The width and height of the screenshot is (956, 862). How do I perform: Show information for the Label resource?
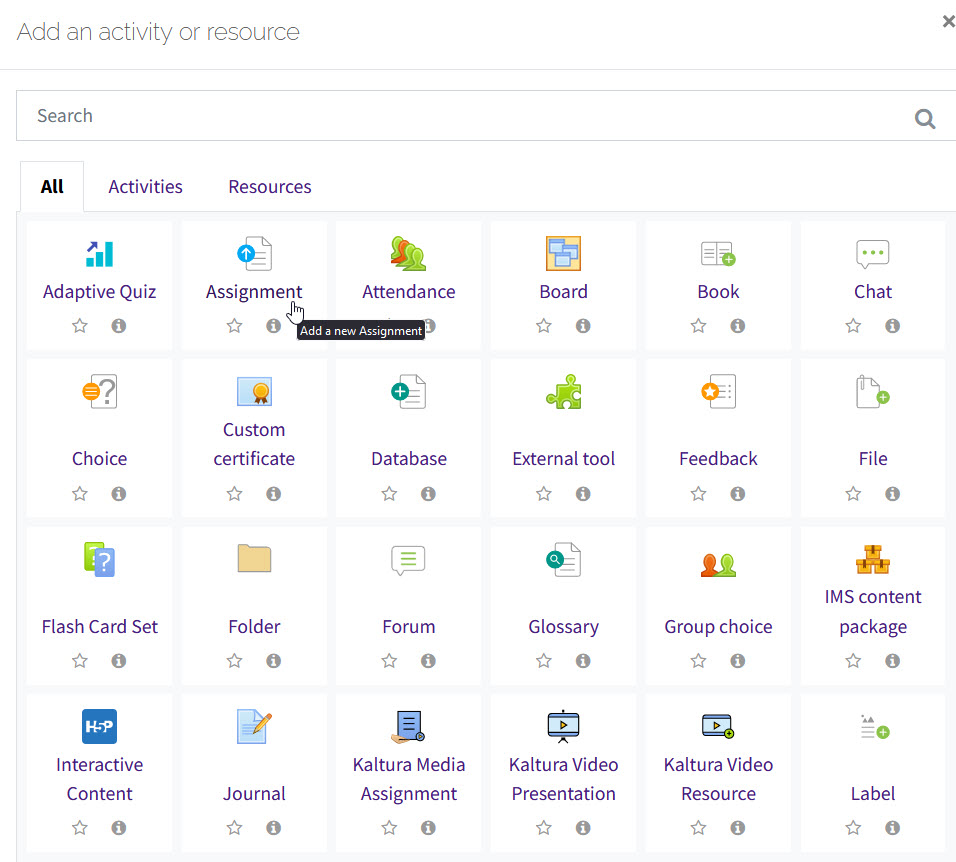point(892,828)
